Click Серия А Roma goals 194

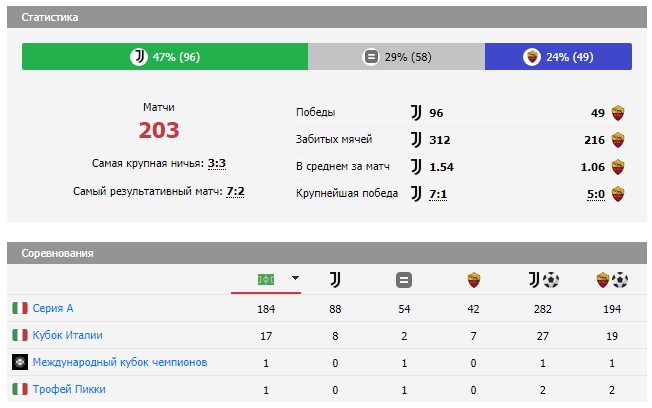[x=612, y=309]
